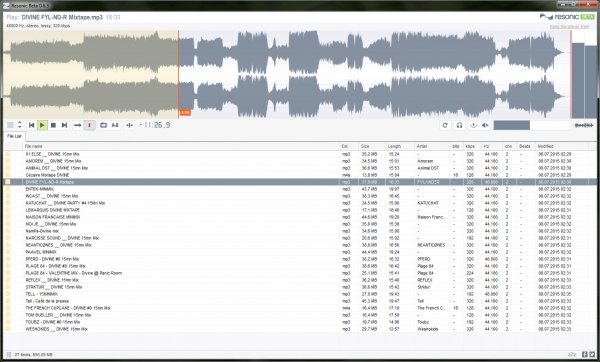Screen dimensions: 600x362
Task: Sort by Length column header
Action: tap(400, 146)
